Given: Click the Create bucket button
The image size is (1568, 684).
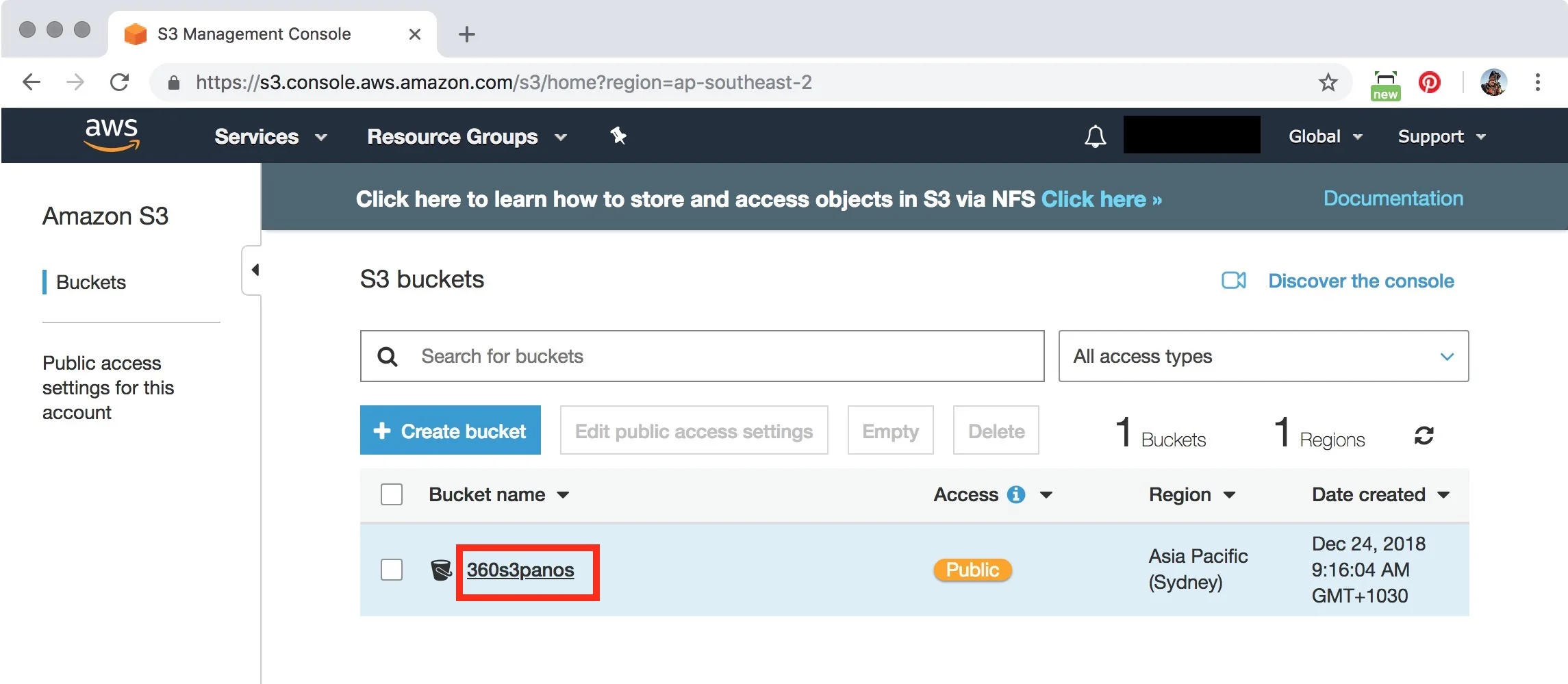Looking at the screenshot, I should [451, 430].
